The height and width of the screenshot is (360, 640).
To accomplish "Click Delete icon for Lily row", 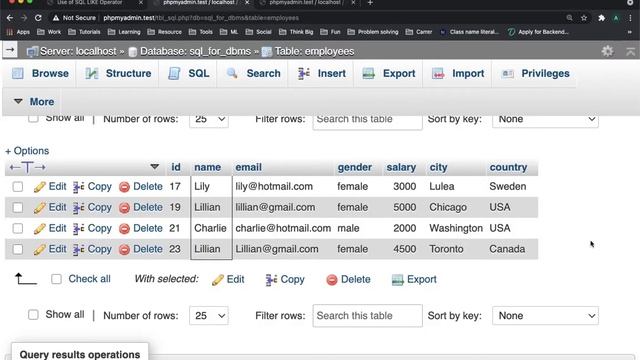I will tap(124, 187).
